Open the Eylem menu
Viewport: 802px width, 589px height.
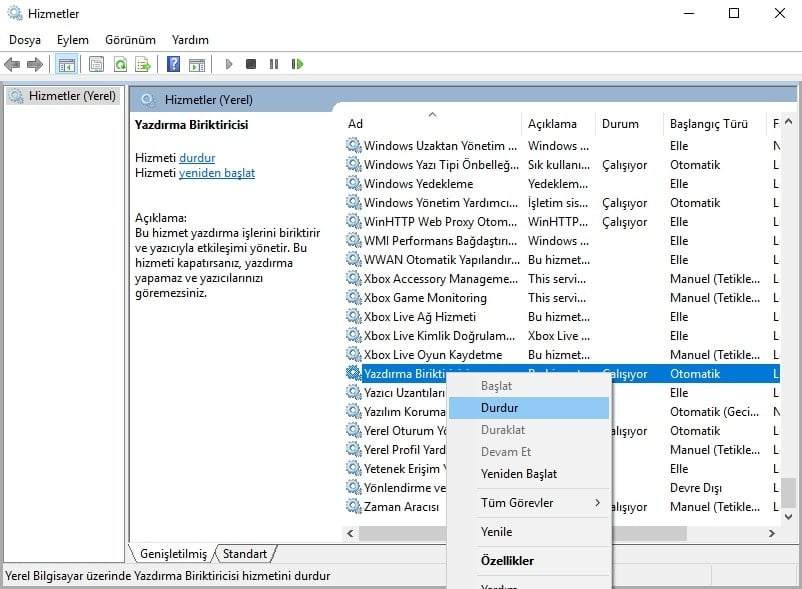(x=72, y=40)
